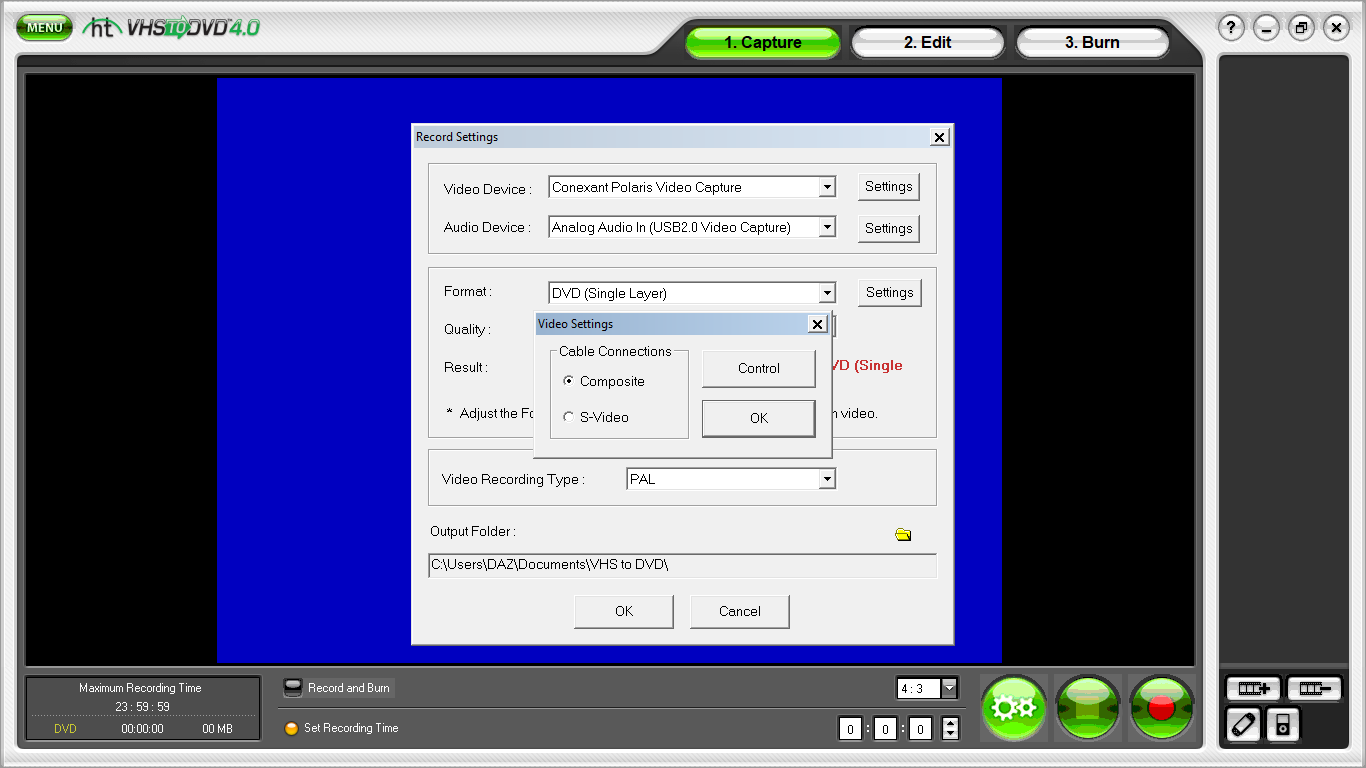Screen dimensions: 1366x768
Task: Open help with the question mark icon
Action: [x=1231, y=28]
